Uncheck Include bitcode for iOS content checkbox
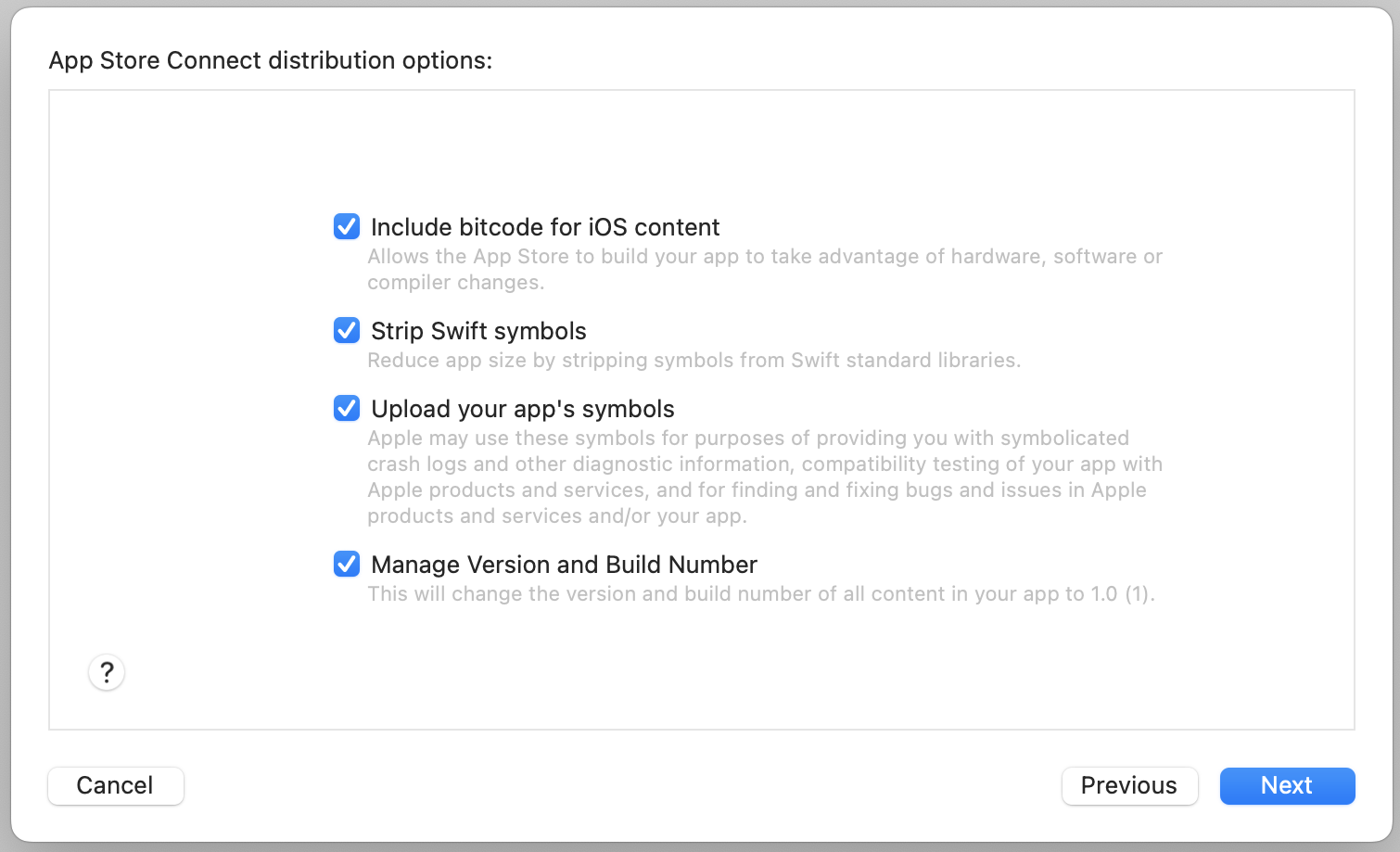Viewport: 1400px width, 852px height. pyautogui.click(x=347, y=226)
